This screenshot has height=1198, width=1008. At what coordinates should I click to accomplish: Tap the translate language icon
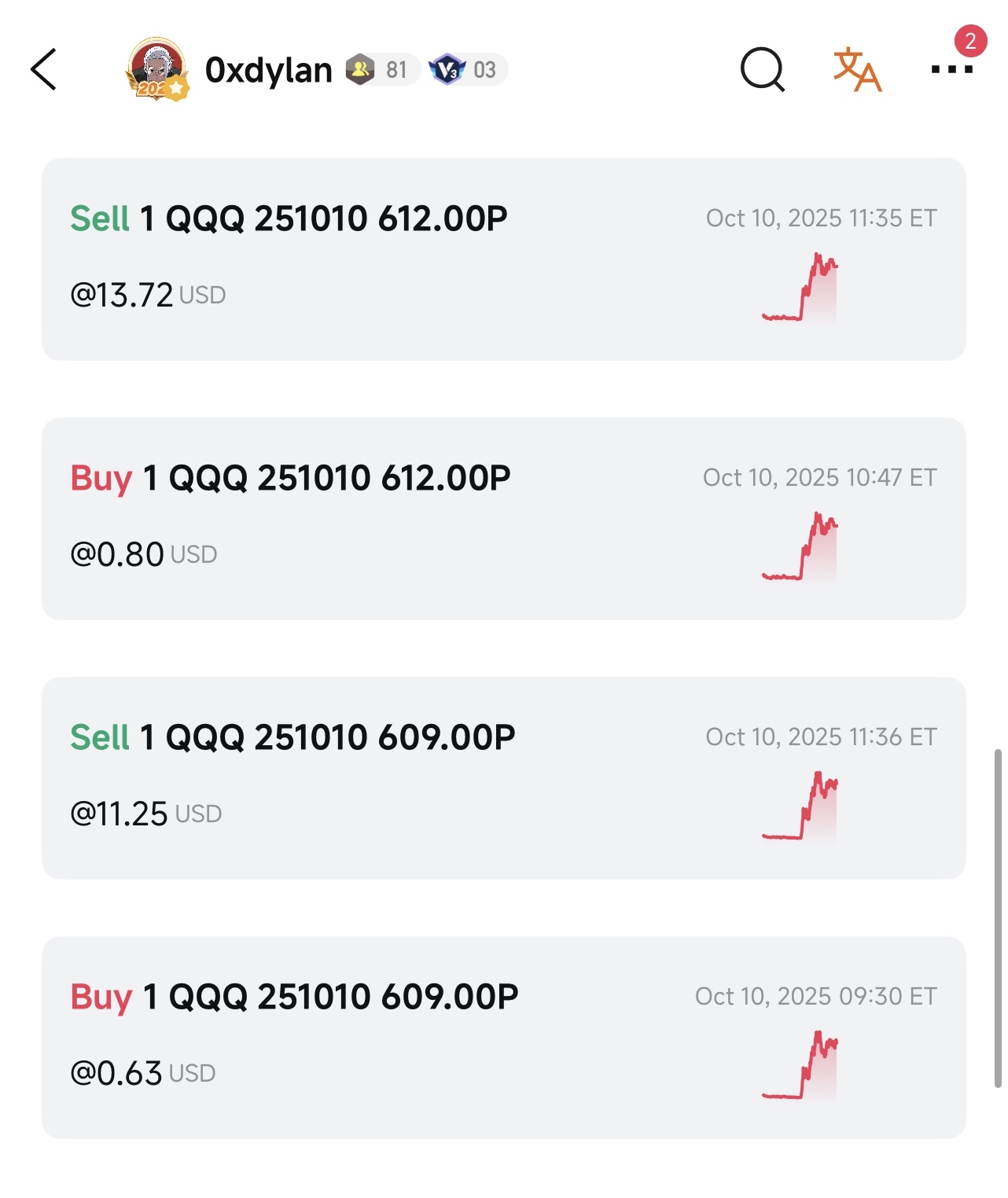tap(857, 69)
